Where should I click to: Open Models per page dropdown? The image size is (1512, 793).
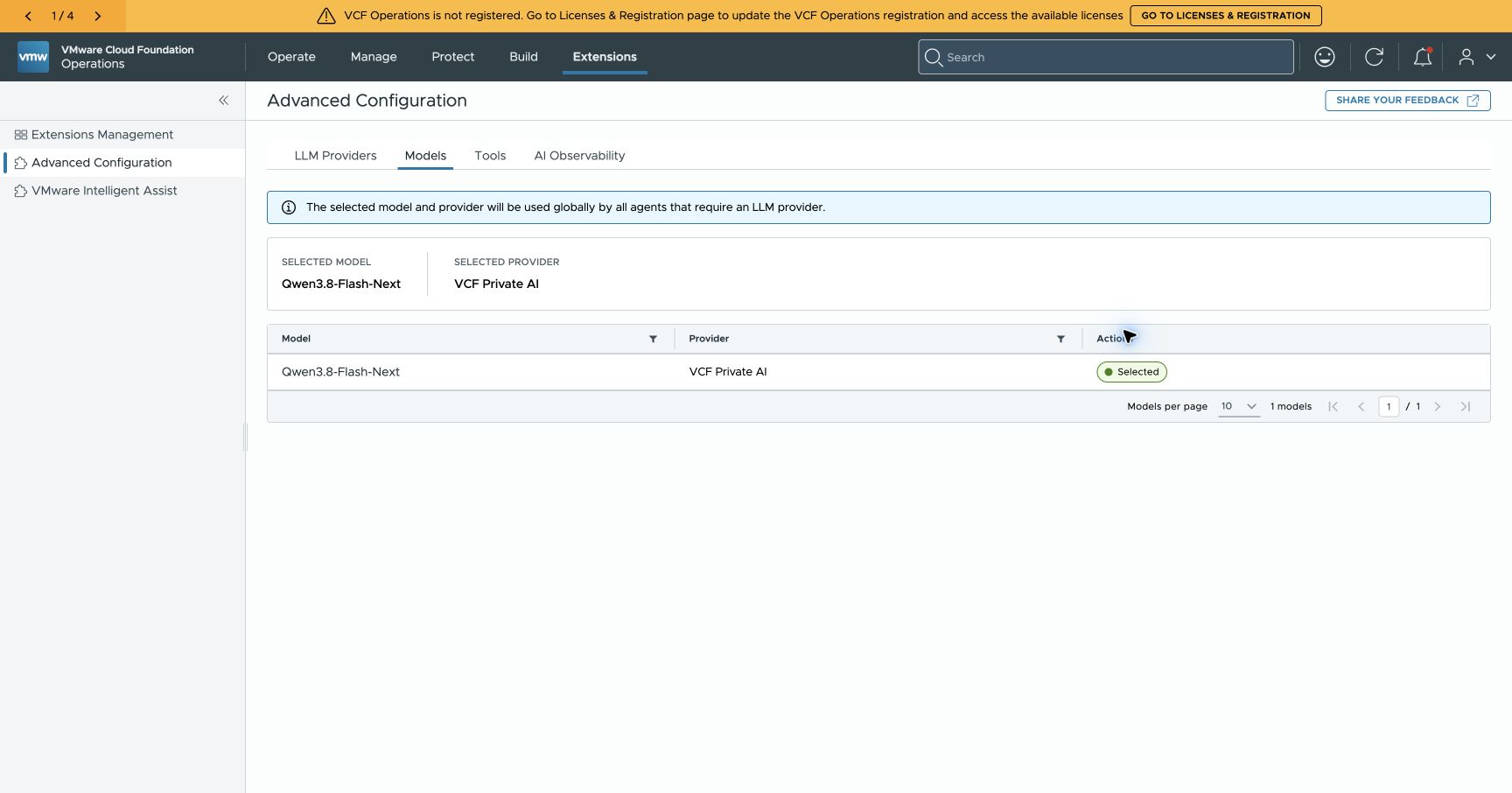pos(1239,406)
